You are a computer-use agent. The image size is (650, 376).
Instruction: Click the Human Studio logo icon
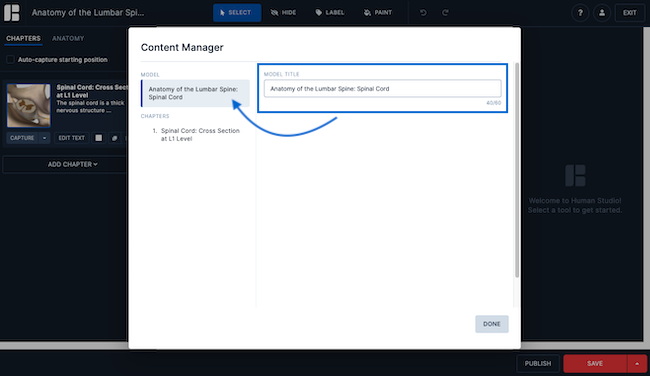click(12, 12)
